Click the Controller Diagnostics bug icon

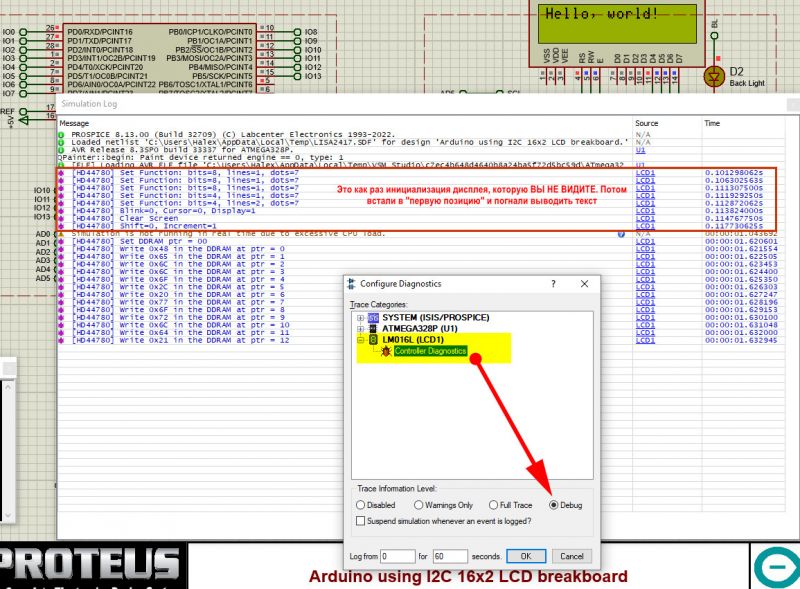(x=386, y=351)
